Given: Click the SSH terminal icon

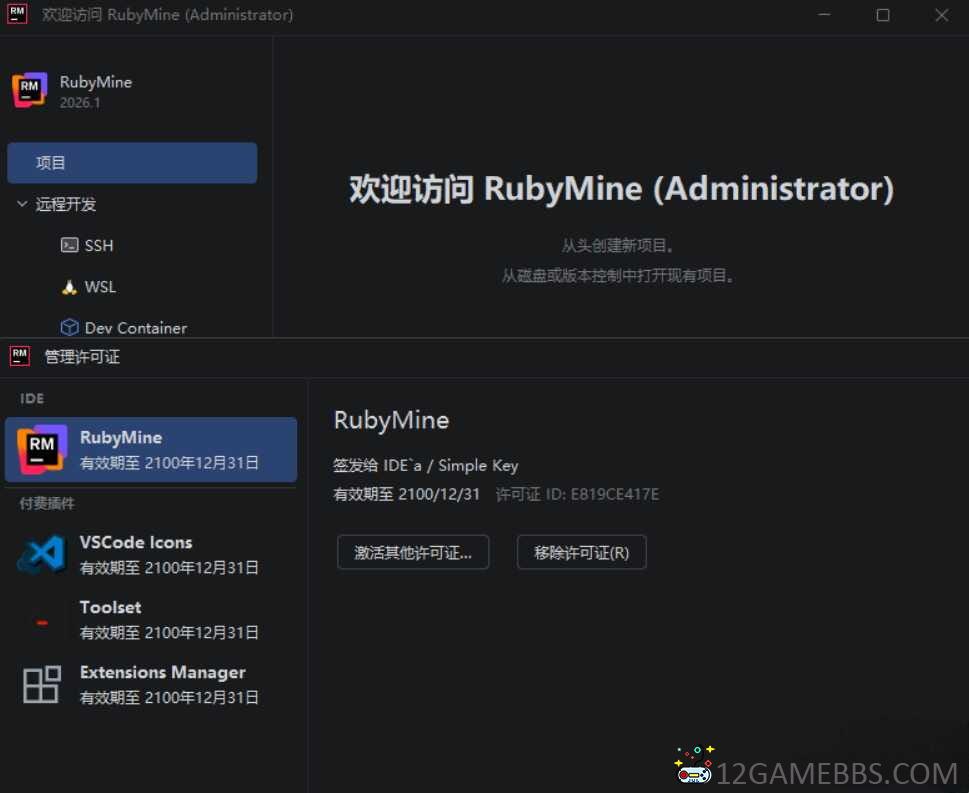Looking at the screenshot, I should (x=69, y=245).
